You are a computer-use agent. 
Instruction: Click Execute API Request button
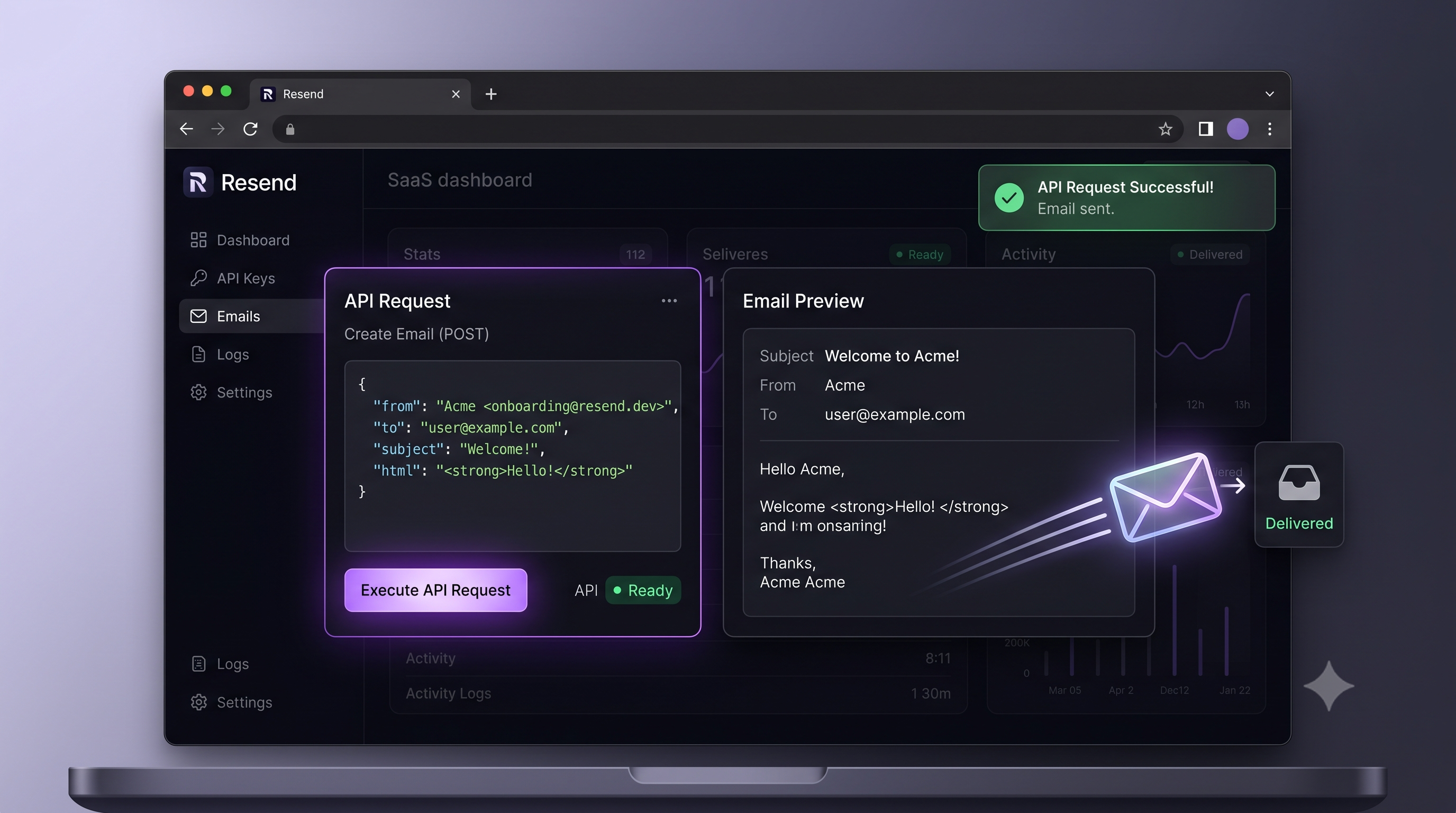436,590
